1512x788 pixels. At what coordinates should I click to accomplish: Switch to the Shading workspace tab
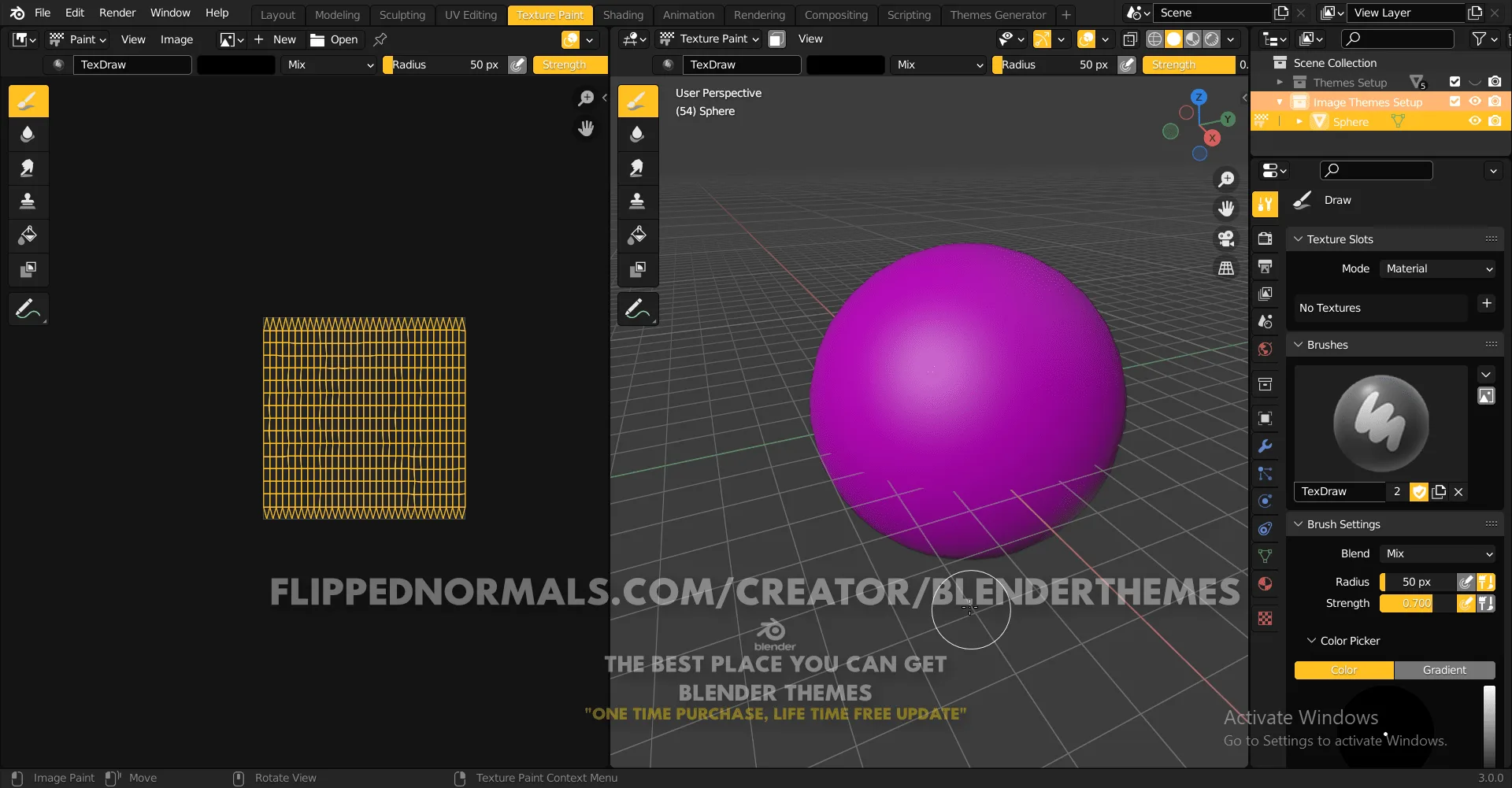pos(623,14)
